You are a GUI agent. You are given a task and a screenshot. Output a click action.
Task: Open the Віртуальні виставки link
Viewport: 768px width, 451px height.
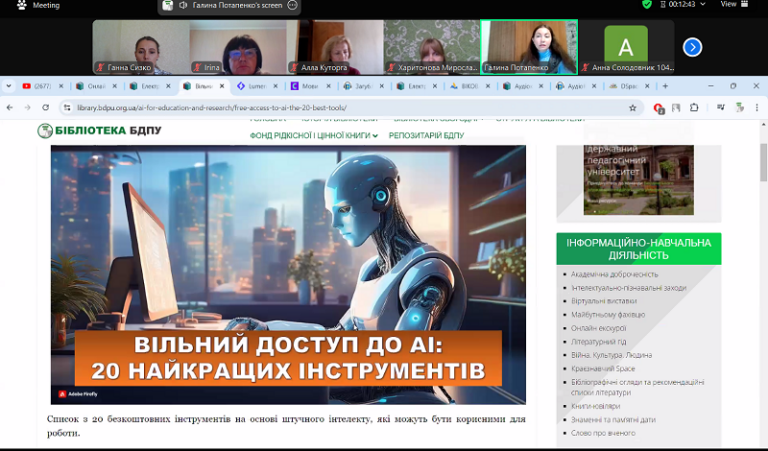click(x=604, y=301)
